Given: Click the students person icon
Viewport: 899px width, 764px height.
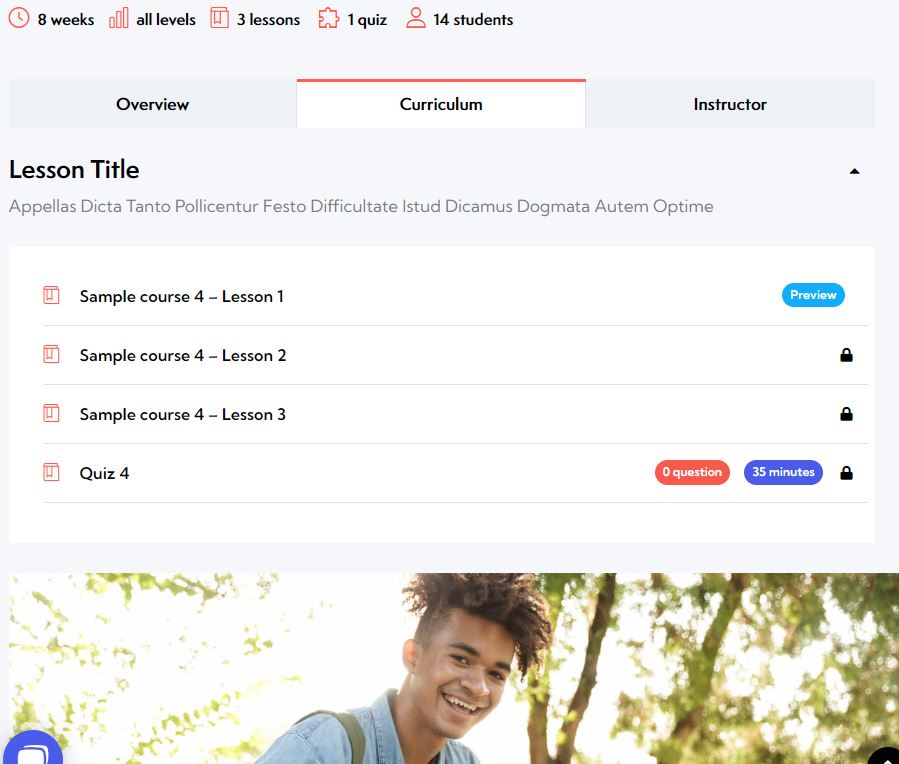Looking at the screenshot, I should coord(416,18).
